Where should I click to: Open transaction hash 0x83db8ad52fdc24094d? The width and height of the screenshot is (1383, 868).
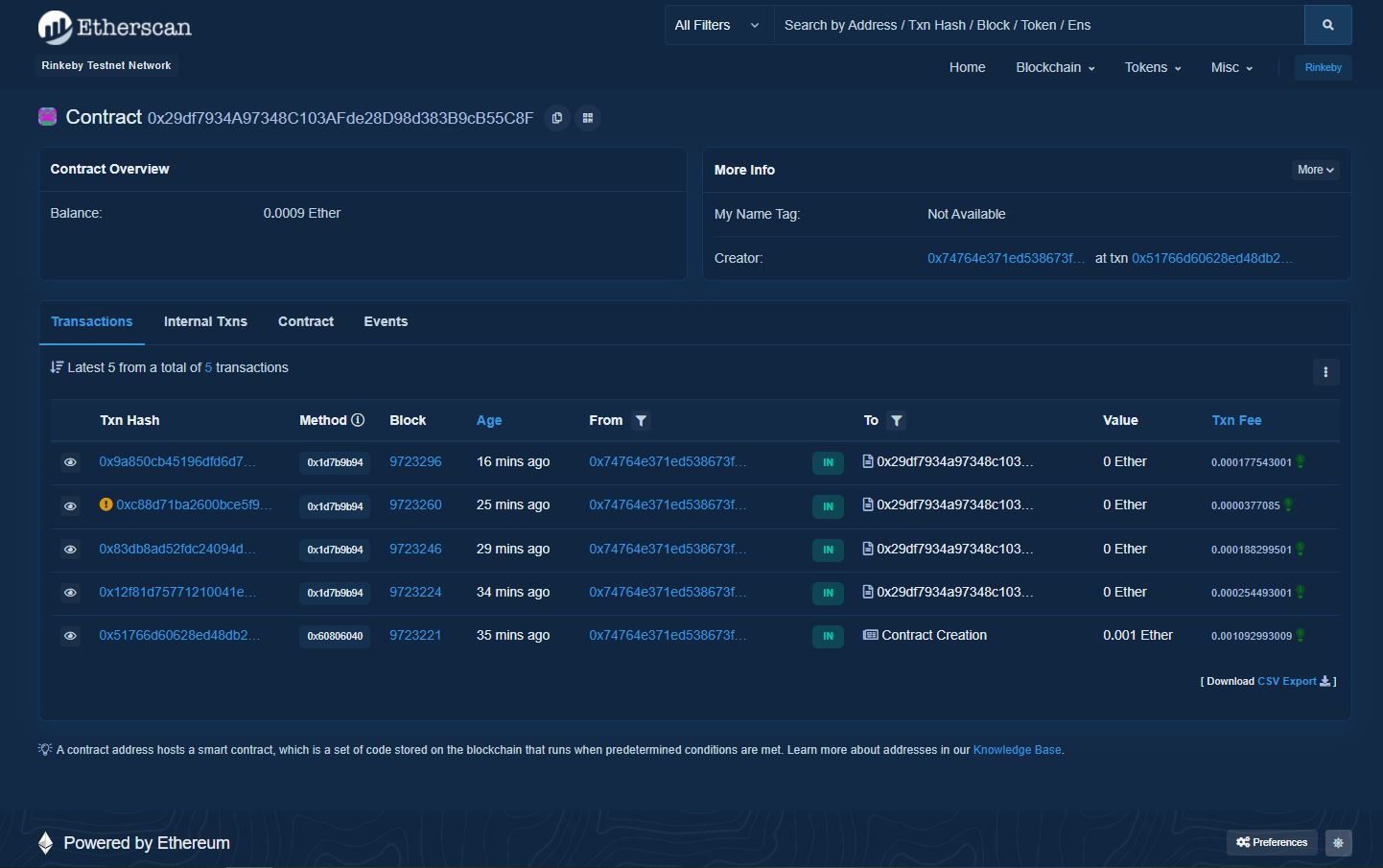(x=177, y=549)
